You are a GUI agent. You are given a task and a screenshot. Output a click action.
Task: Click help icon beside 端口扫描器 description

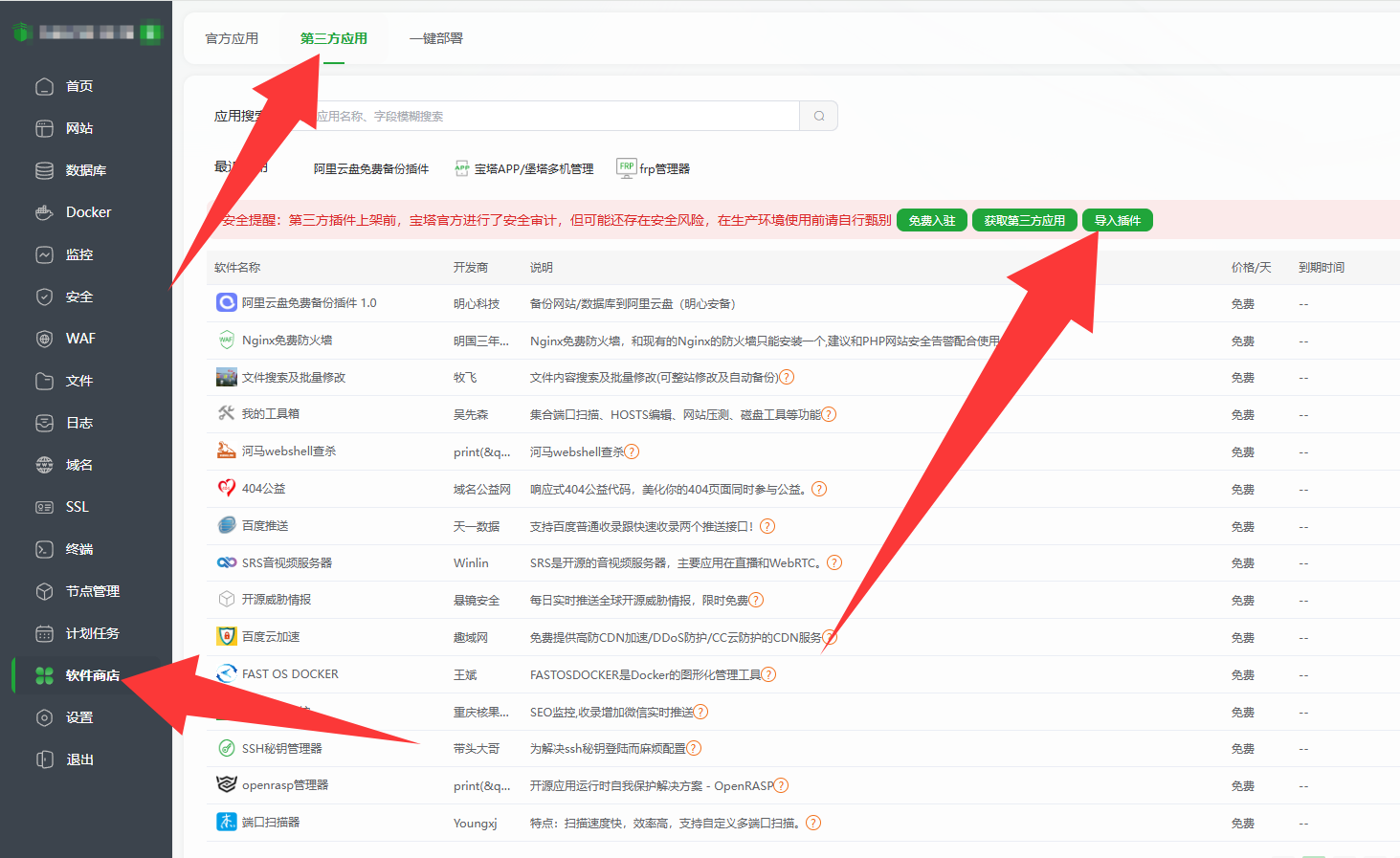pos(813,823)
